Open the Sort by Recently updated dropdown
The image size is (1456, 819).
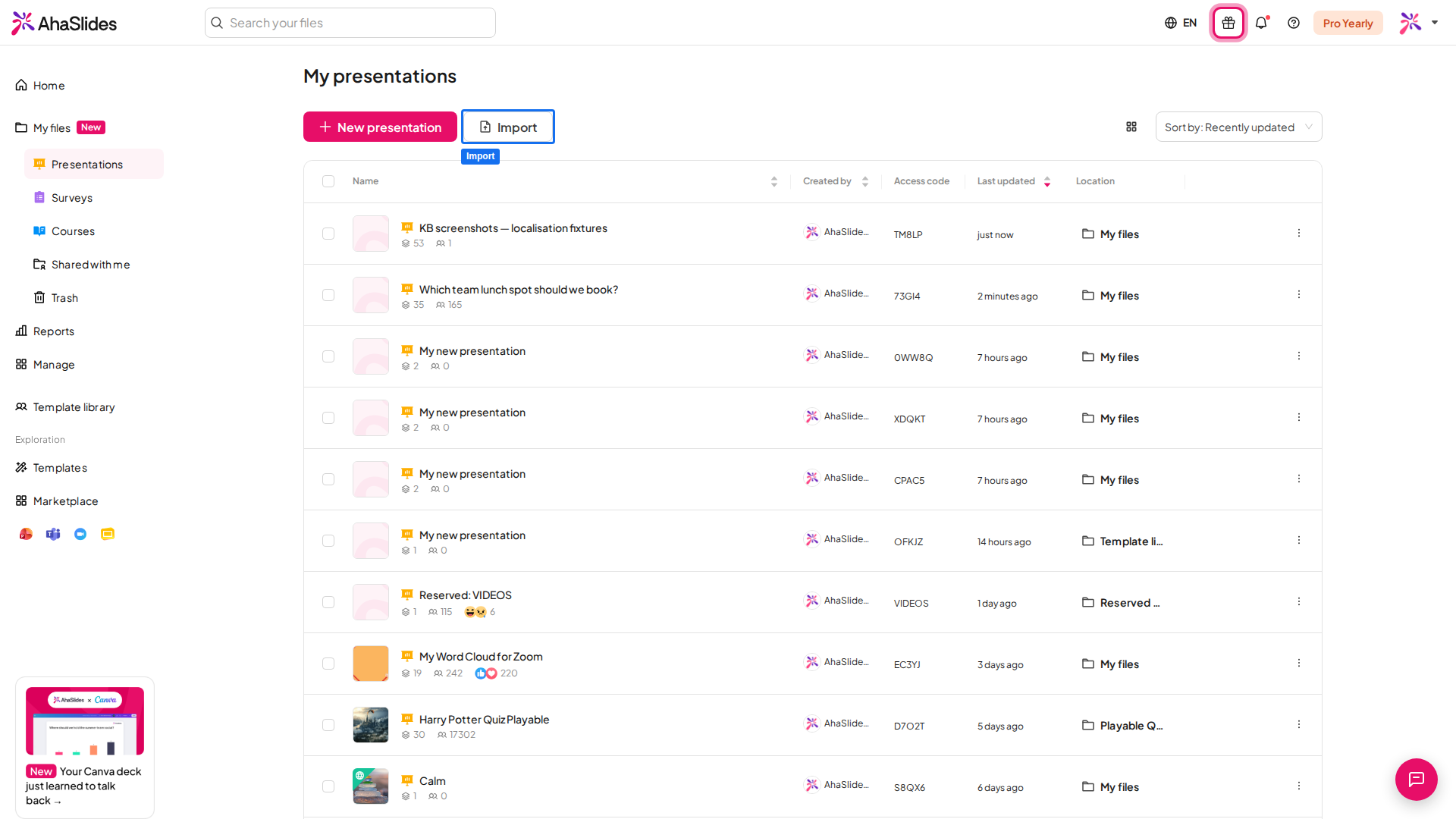1238,127
